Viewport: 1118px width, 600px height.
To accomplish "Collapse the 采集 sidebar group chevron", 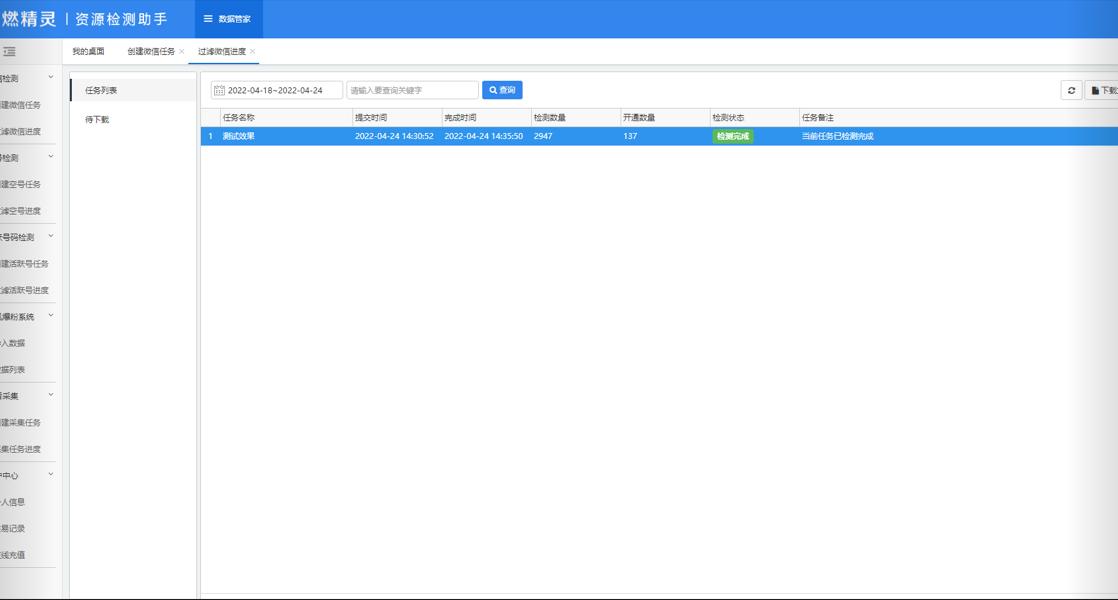I will click(51, 395).
